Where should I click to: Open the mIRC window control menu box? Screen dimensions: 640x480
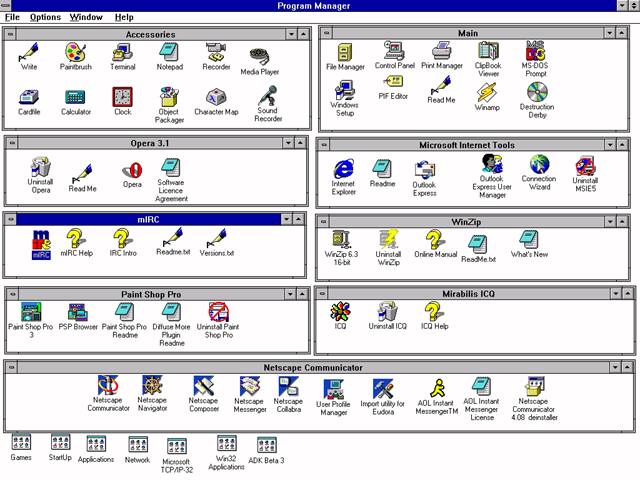(x=11, y=219)
